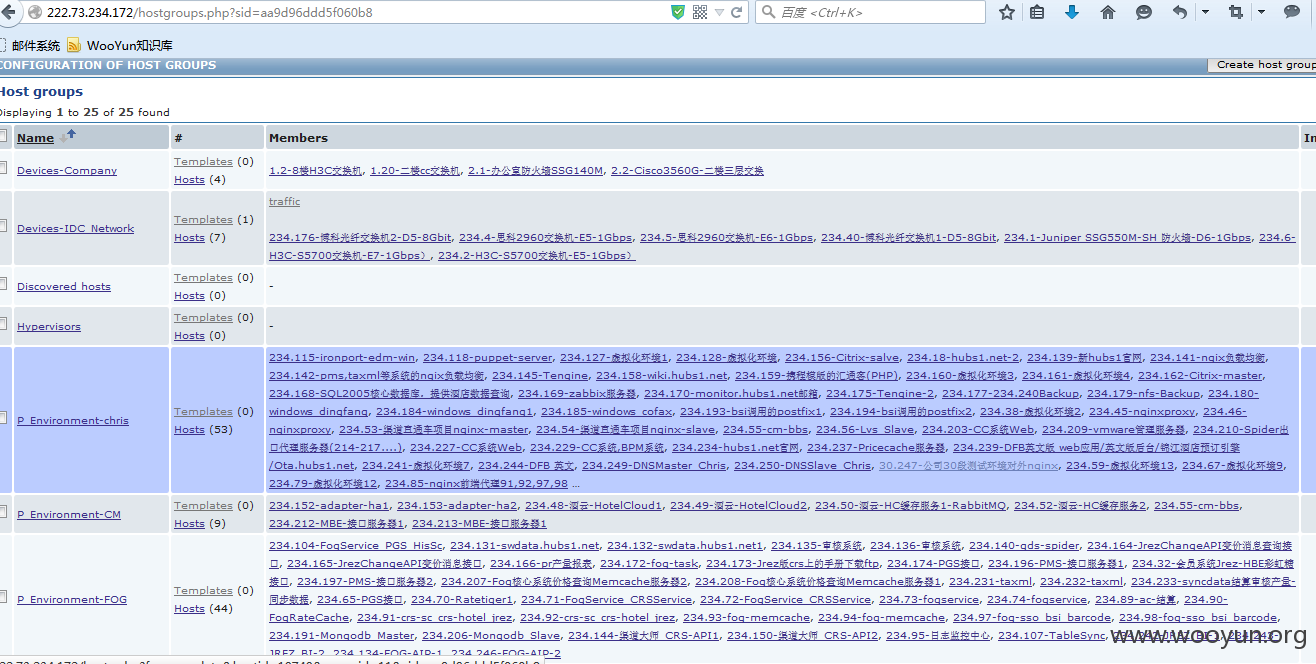Image resolution: width=1316 pixels, height=664 pixels.
Task: Open member 234.115-ironport-edm-win
Action: pyautogui.click(x=342, y=358)
